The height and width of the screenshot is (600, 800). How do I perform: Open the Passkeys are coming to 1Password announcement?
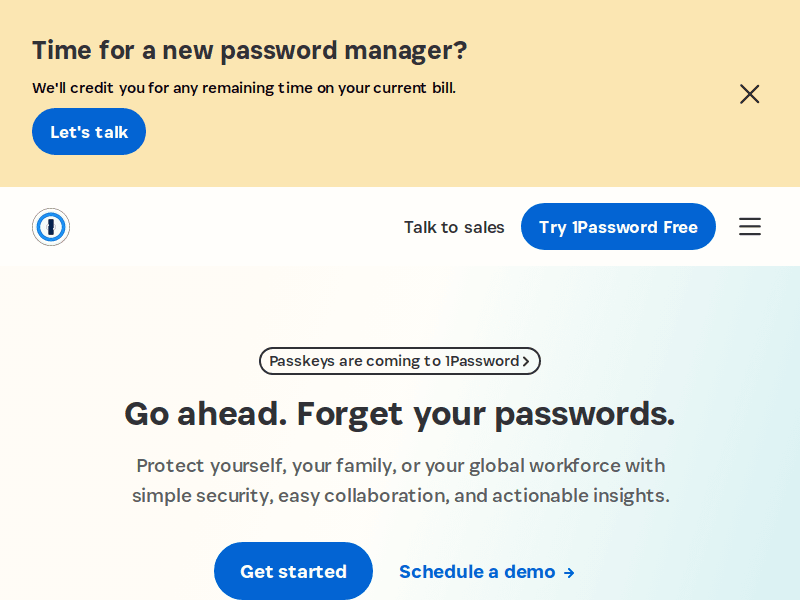tap(400, 361)
